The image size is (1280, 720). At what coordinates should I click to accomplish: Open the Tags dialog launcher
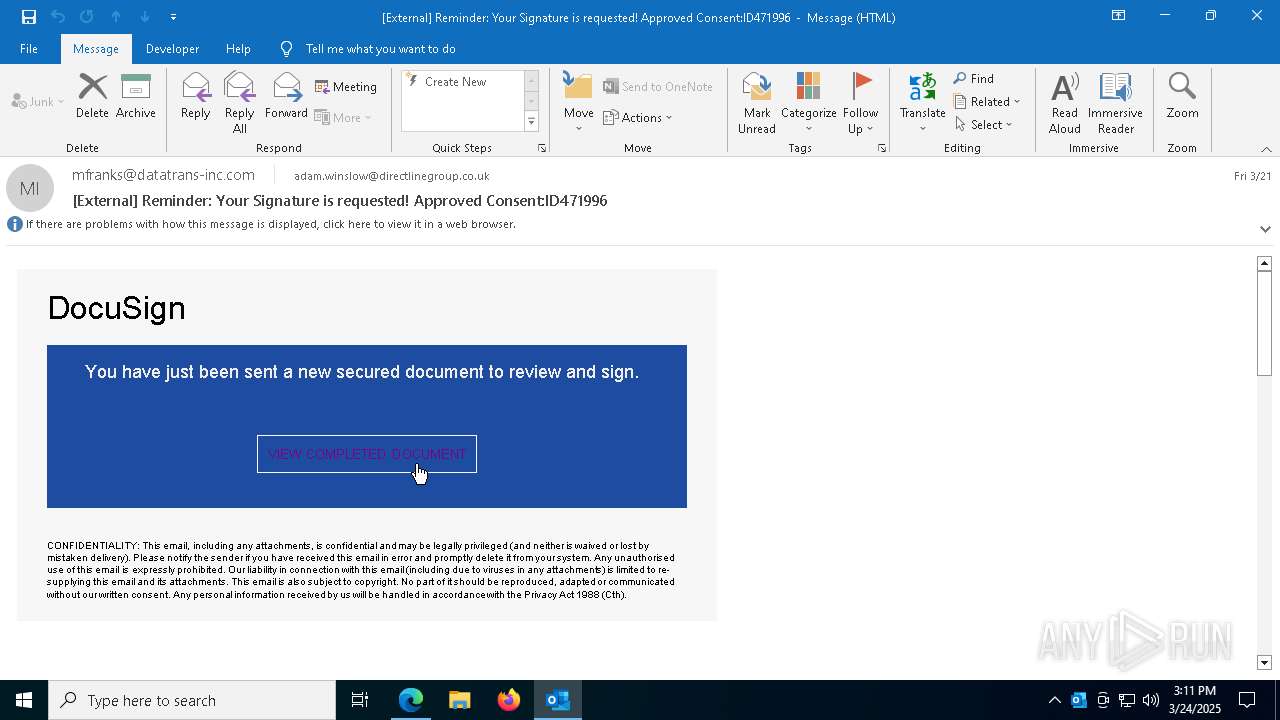(x=882, y=148)
